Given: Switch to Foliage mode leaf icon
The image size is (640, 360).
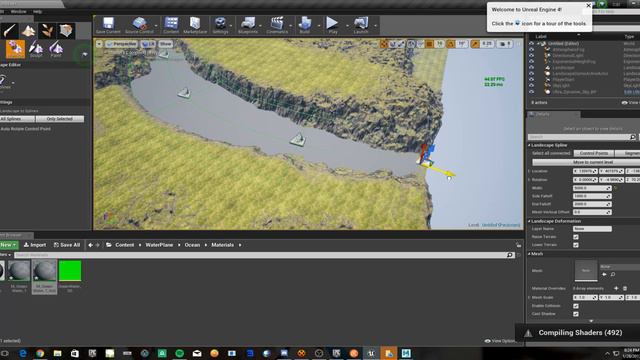Looking at the screenshot, I should click(47, 31).
